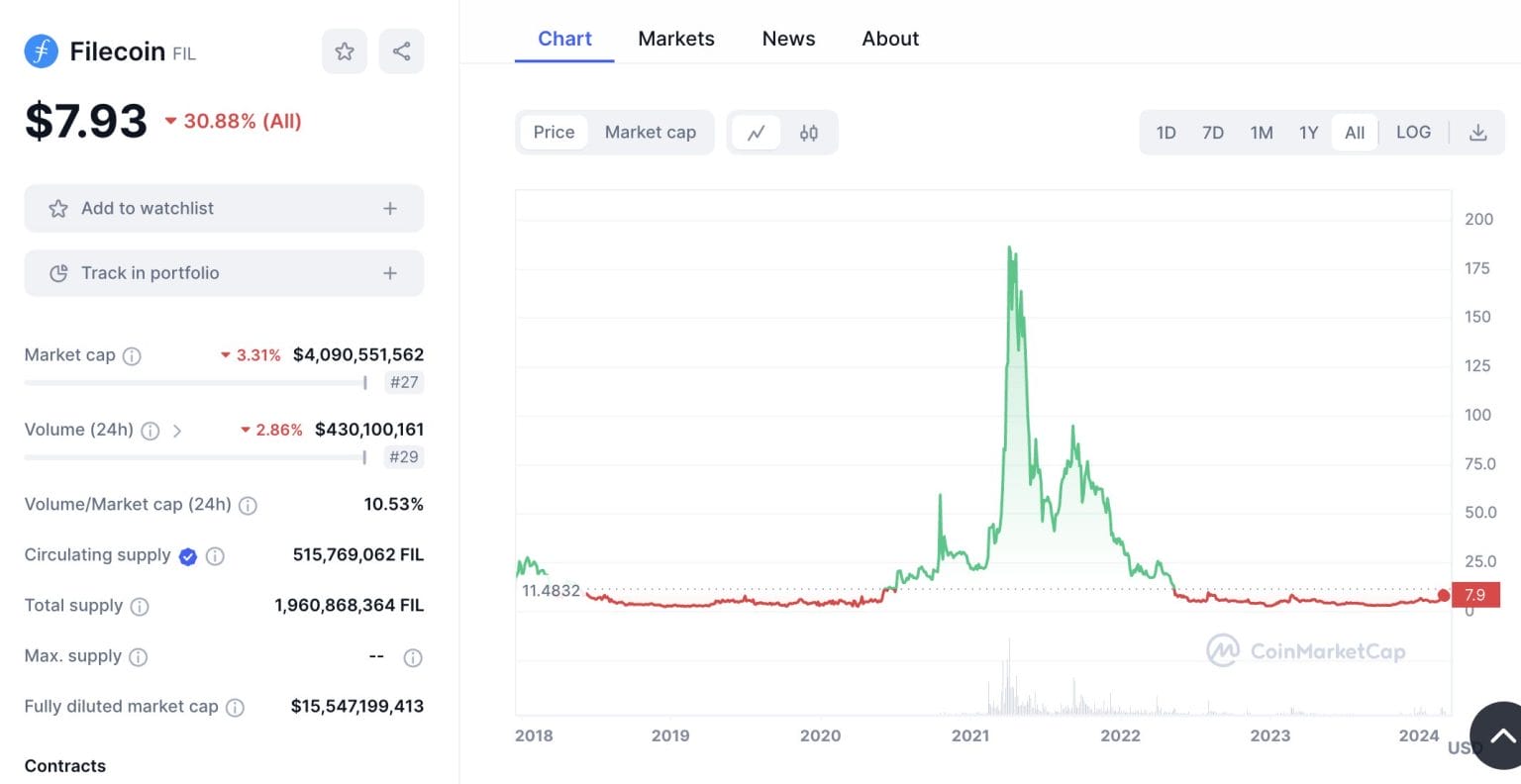Click the chart download icon
Viewport: 1521px width, 784px height.
1478,132
